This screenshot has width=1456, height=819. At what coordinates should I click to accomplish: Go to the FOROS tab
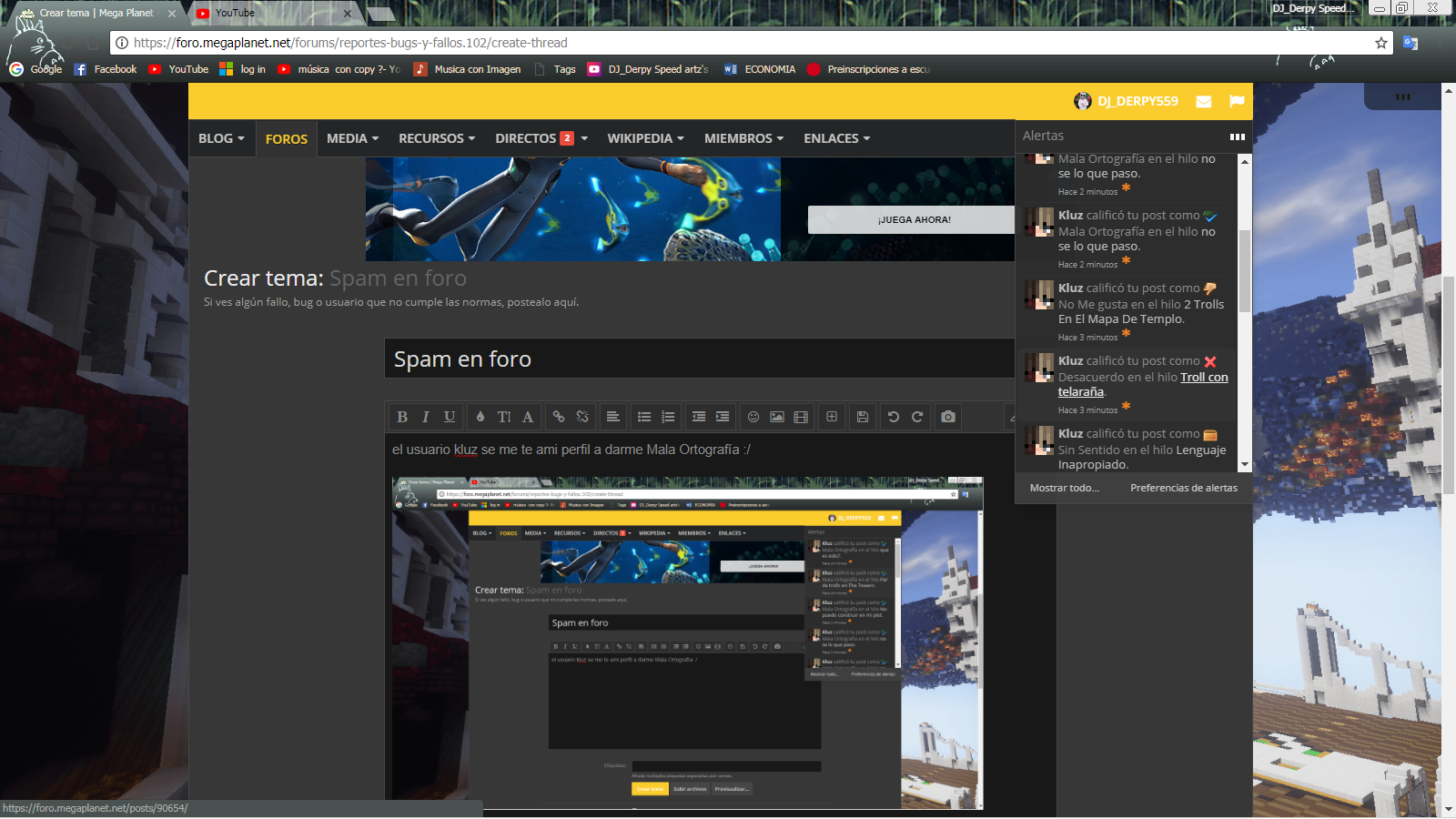pyautogui.click(x=287, y=139)
